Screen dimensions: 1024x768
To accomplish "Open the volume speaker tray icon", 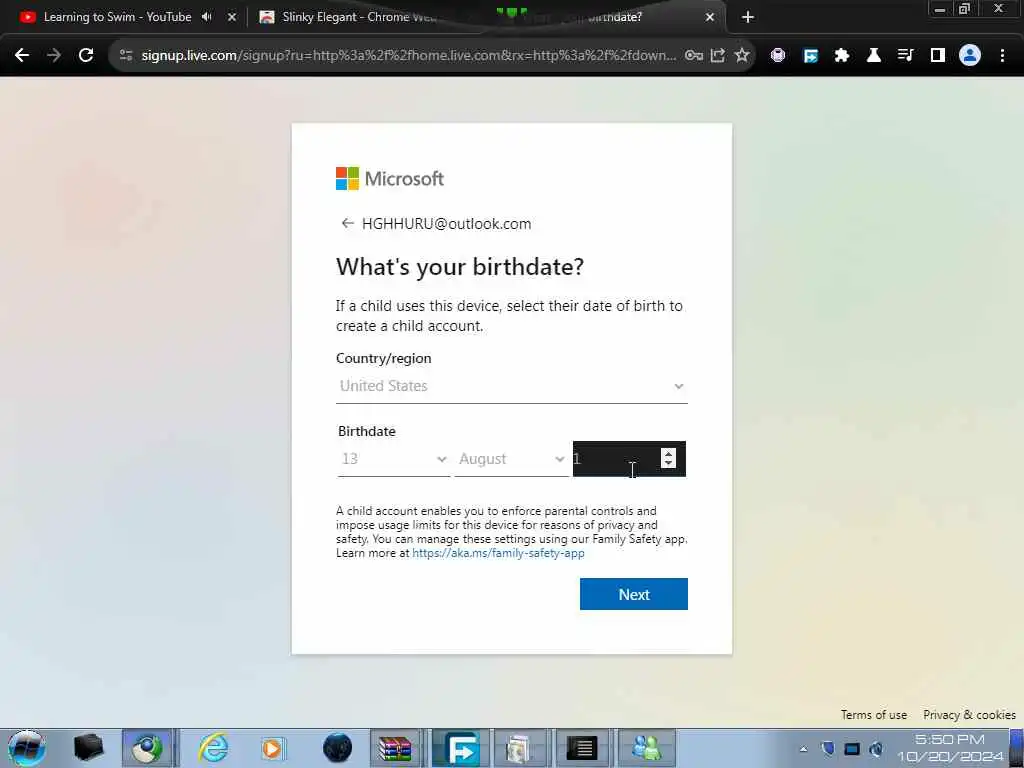I will pos(876,749).
